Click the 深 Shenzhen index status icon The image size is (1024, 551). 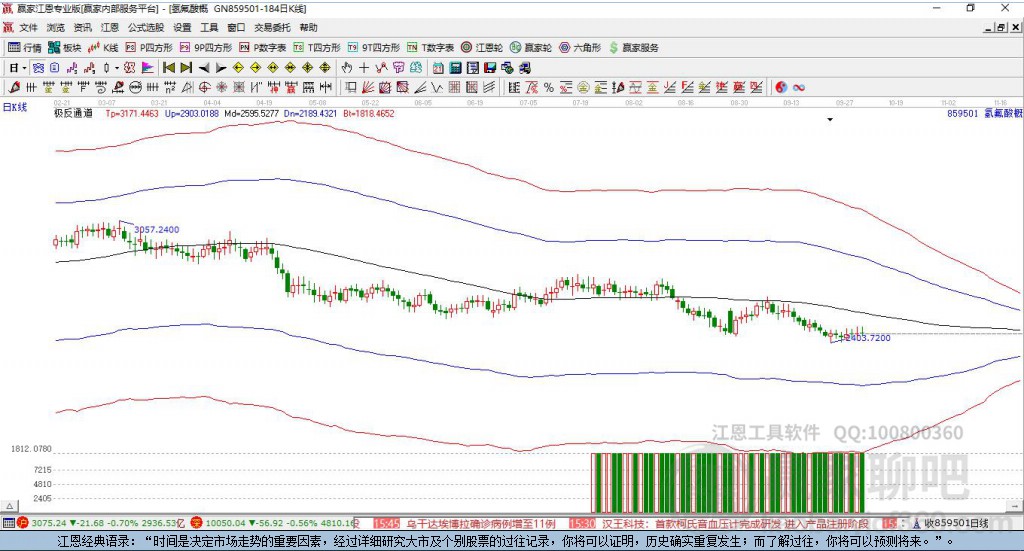point(197,523)
